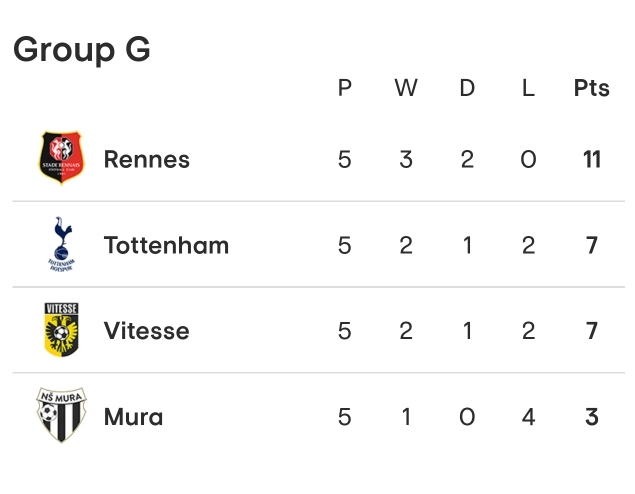Click Mura's losses value of 4

click(x=528, y=417)
